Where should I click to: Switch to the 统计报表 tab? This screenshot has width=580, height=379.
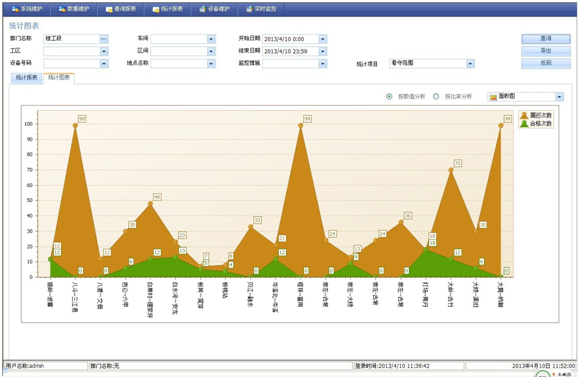[x=27, y=78]
